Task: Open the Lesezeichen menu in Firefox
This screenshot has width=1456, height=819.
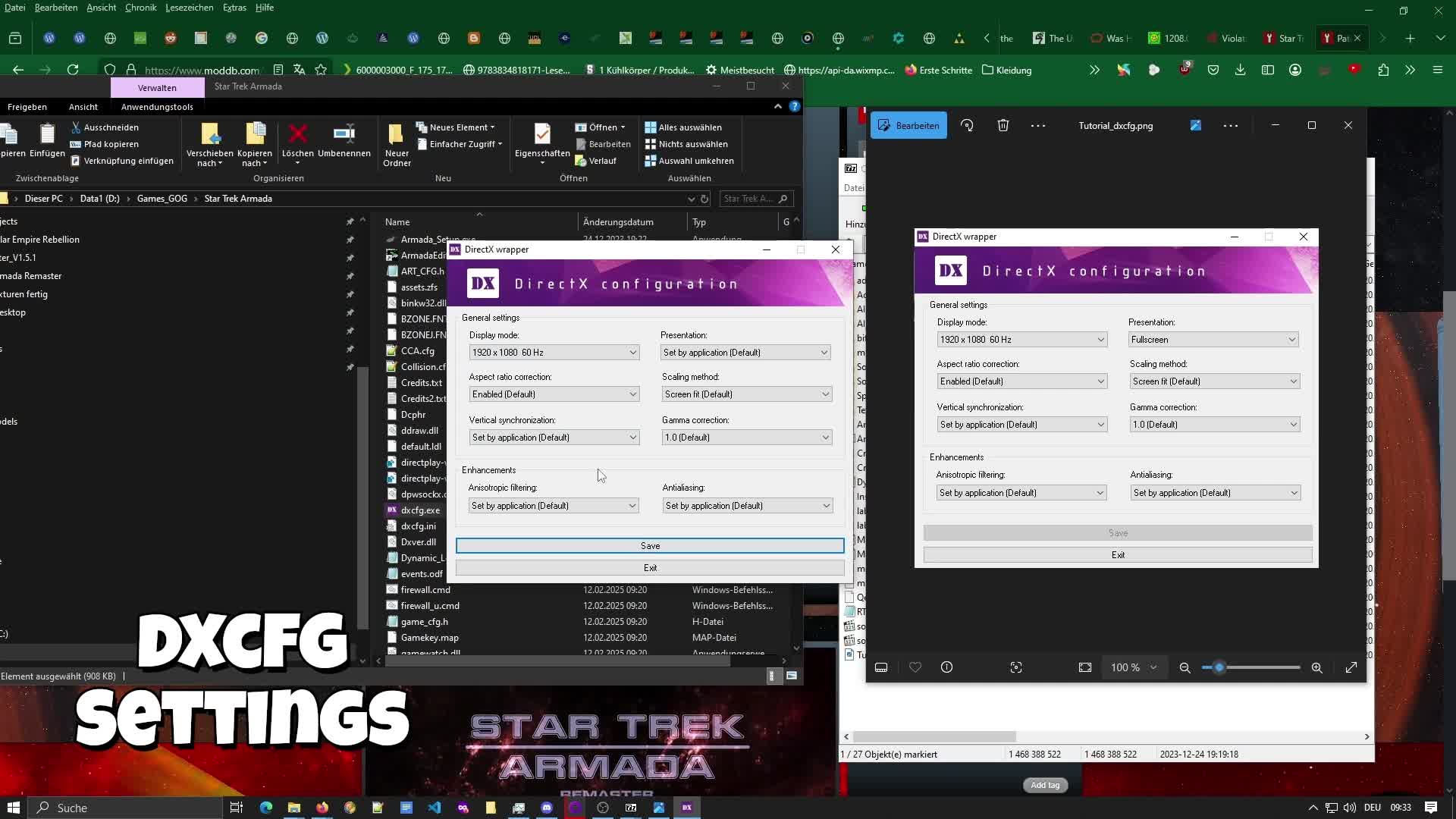Action: point(189,8)
